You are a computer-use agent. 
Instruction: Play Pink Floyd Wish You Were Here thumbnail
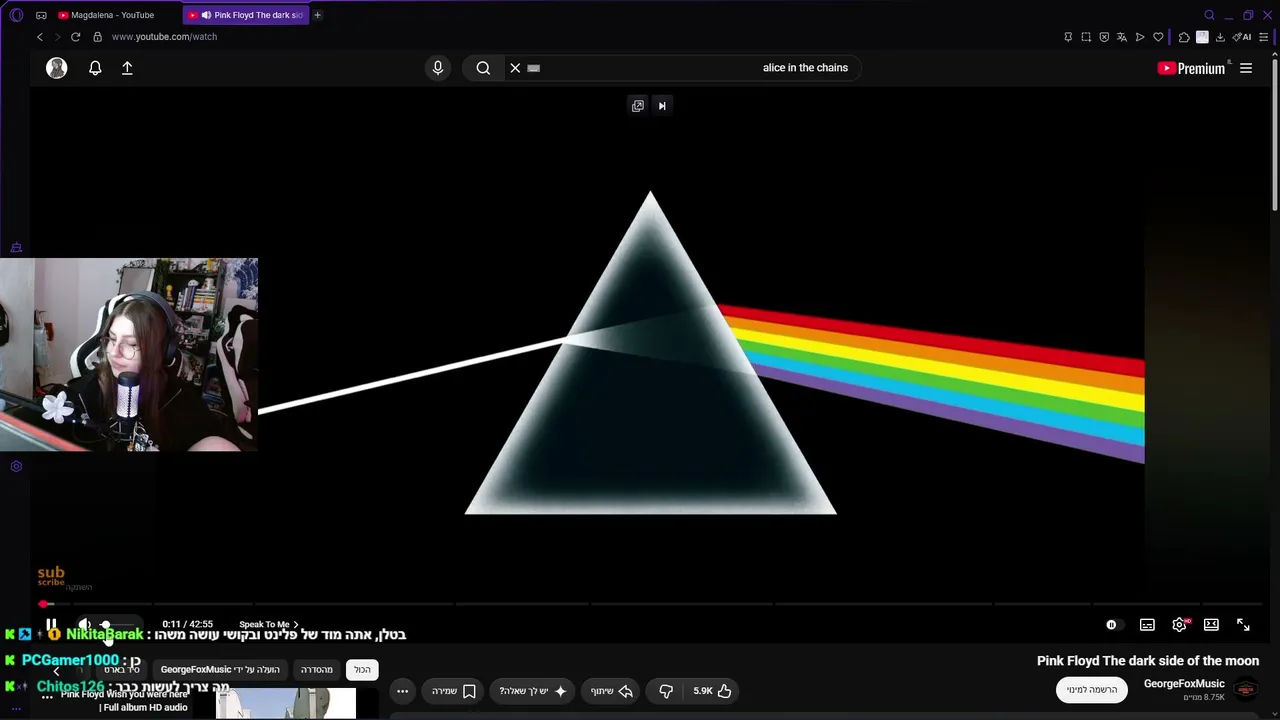(286, 704)
